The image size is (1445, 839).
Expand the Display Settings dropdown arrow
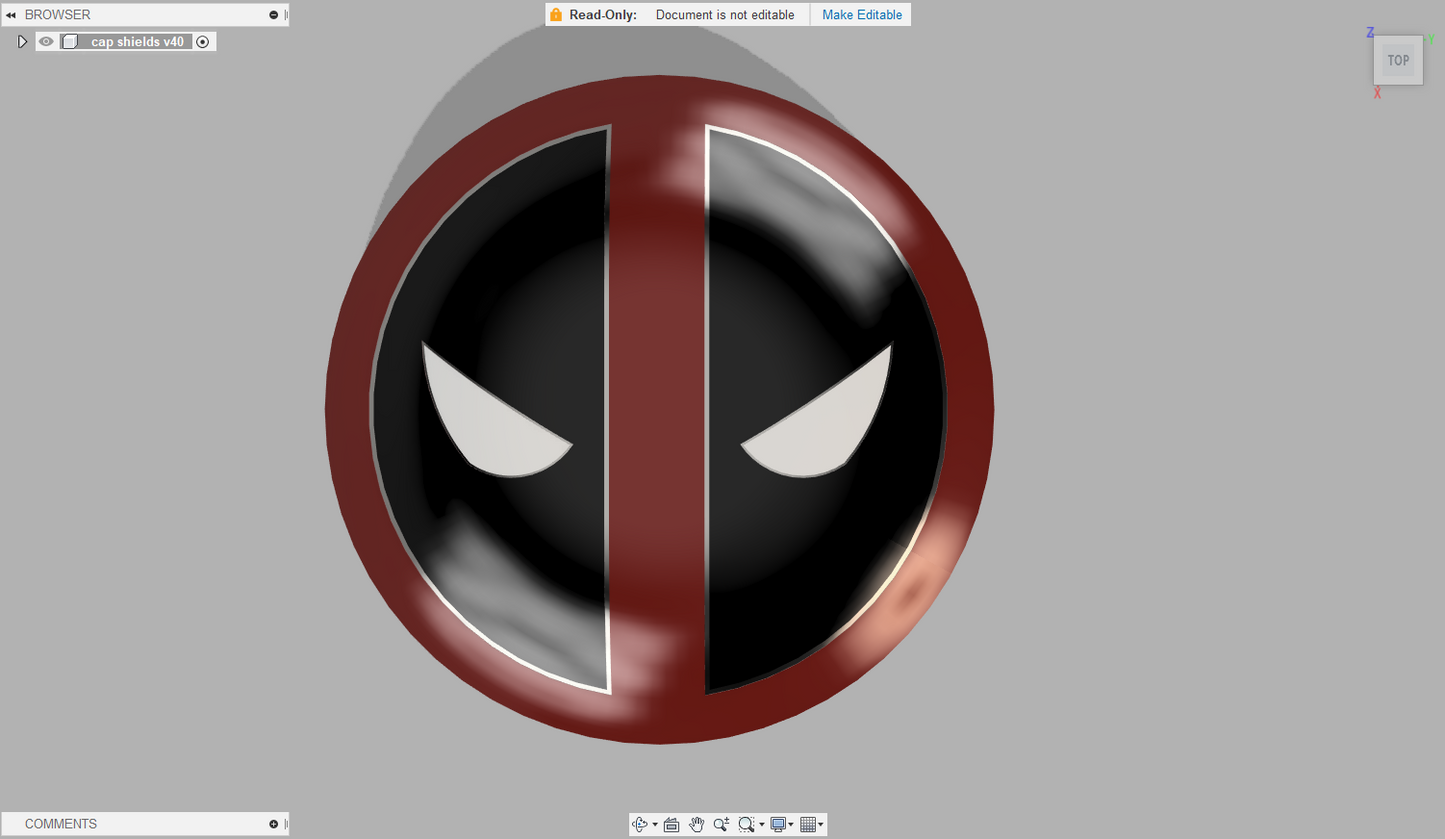(791, 824)
